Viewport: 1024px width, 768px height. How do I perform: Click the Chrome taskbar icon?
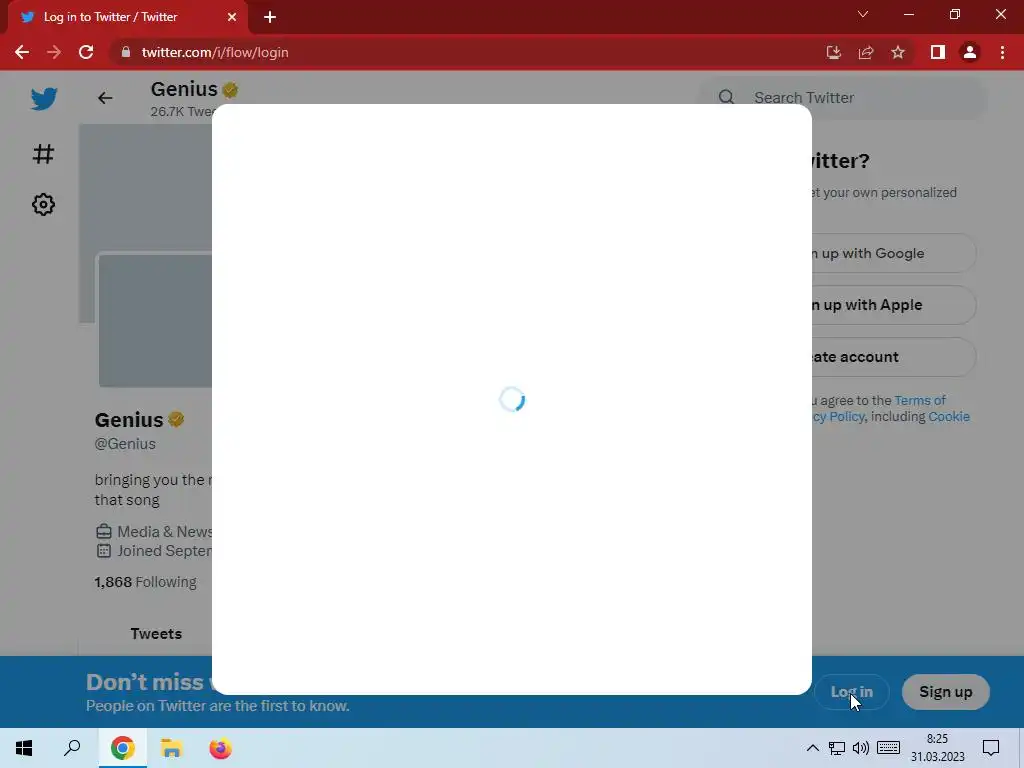coord(122,748)
